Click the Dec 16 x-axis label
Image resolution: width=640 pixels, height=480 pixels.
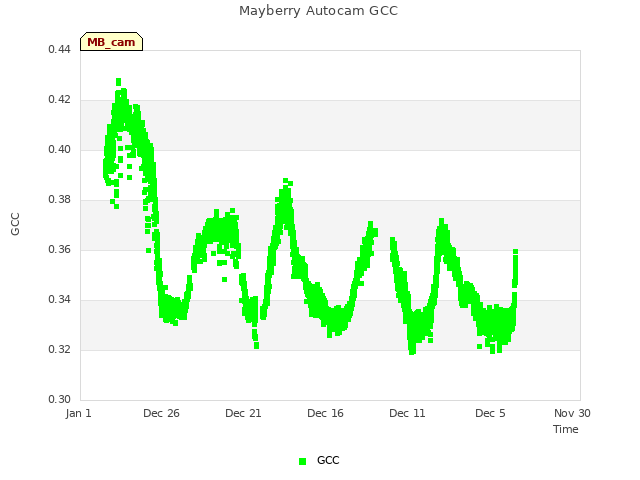(x=325, y=413)
